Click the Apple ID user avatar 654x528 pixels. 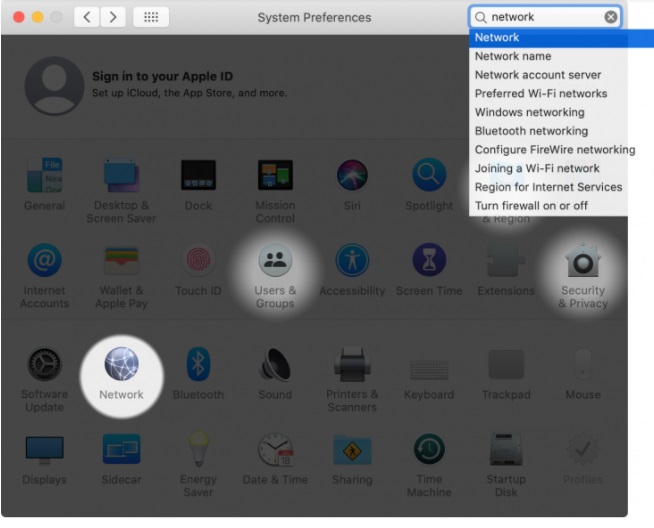coord(54,86)
